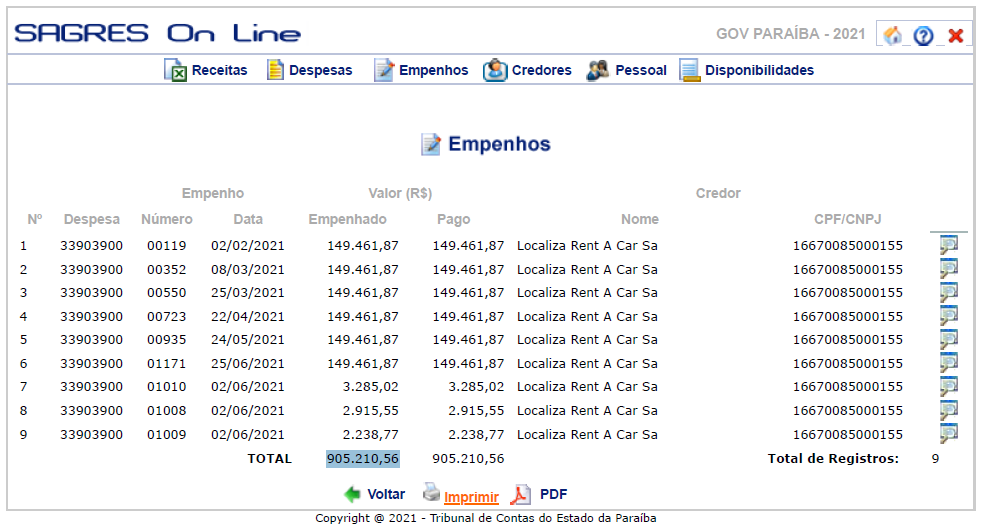Click the Despesas document icon
This screenshot has width=986, height=532.
(275, 70)
